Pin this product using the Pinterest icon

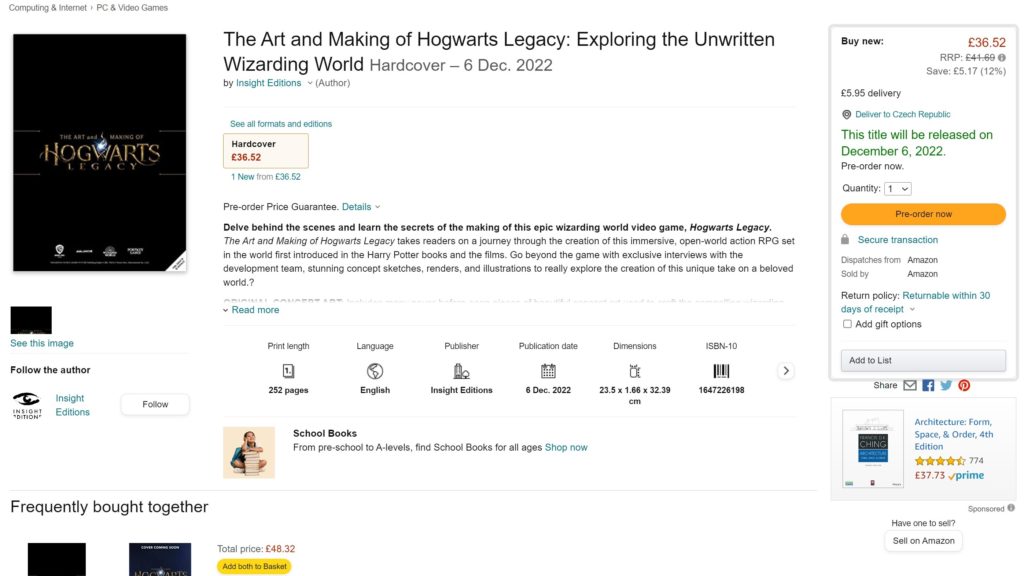[x=965, y=385]
